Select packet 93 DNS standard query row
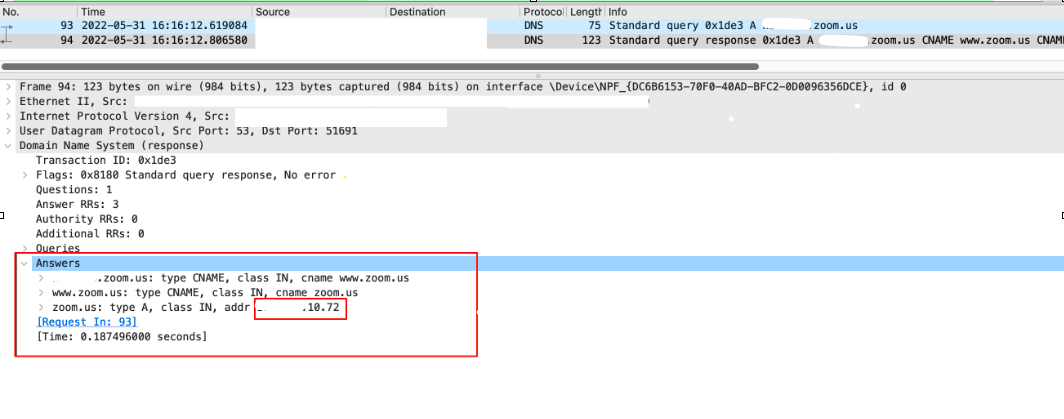 pos(532,26)
